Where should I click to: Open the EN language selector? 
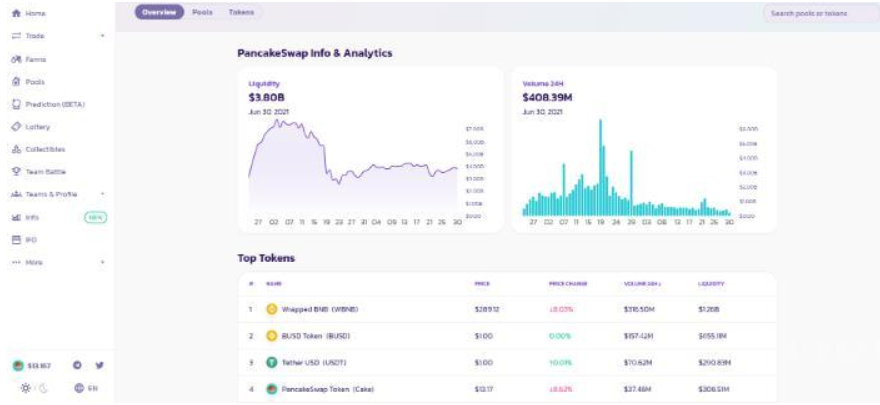tap(85, 388)
